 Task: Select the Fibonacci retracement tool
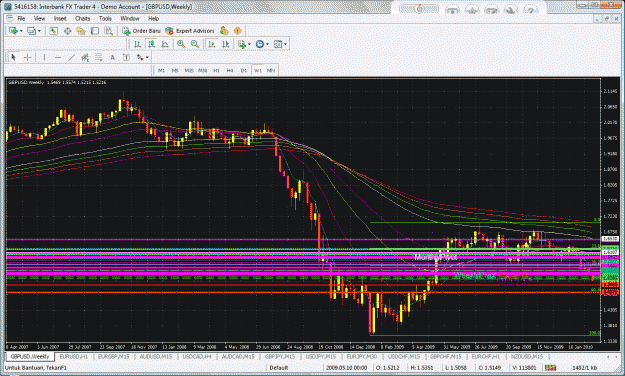tap(98, 58)
